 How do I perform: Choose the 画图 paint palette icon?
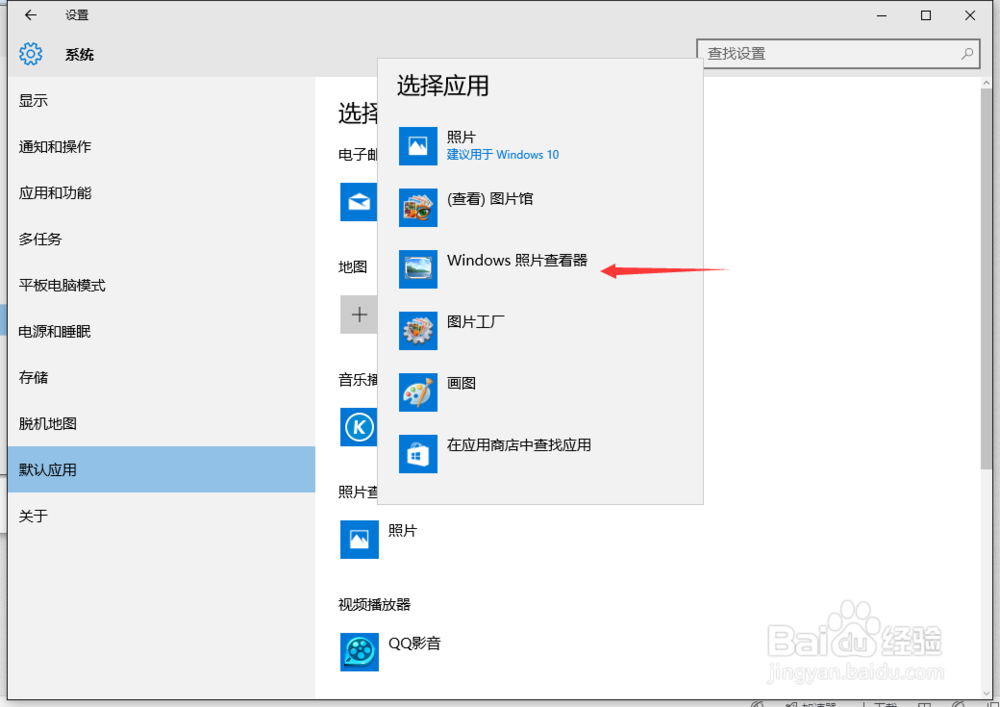coord(418,392)
